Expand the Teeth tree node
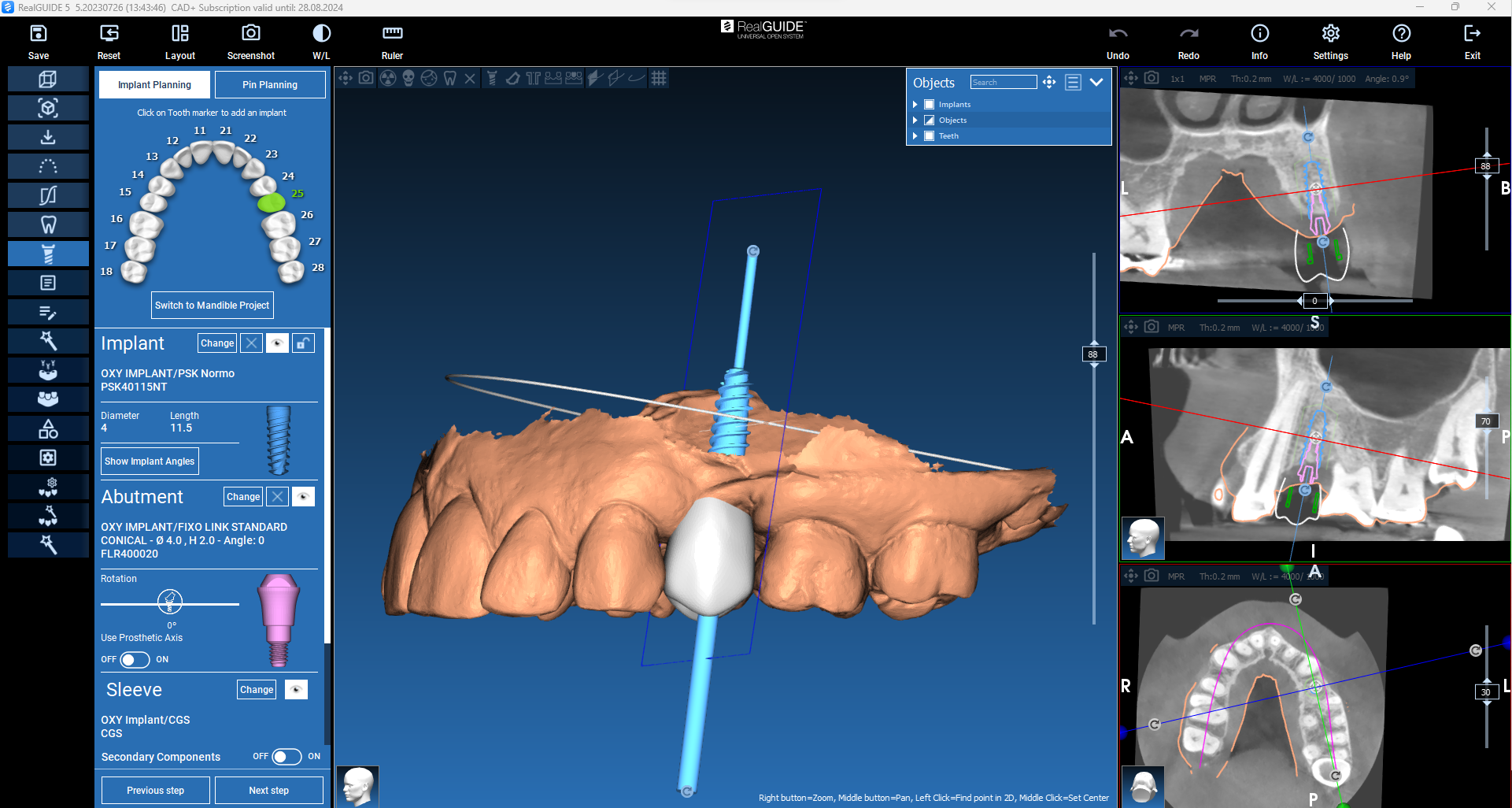The height and width of the screenshot is (808, 1512). 915,136
